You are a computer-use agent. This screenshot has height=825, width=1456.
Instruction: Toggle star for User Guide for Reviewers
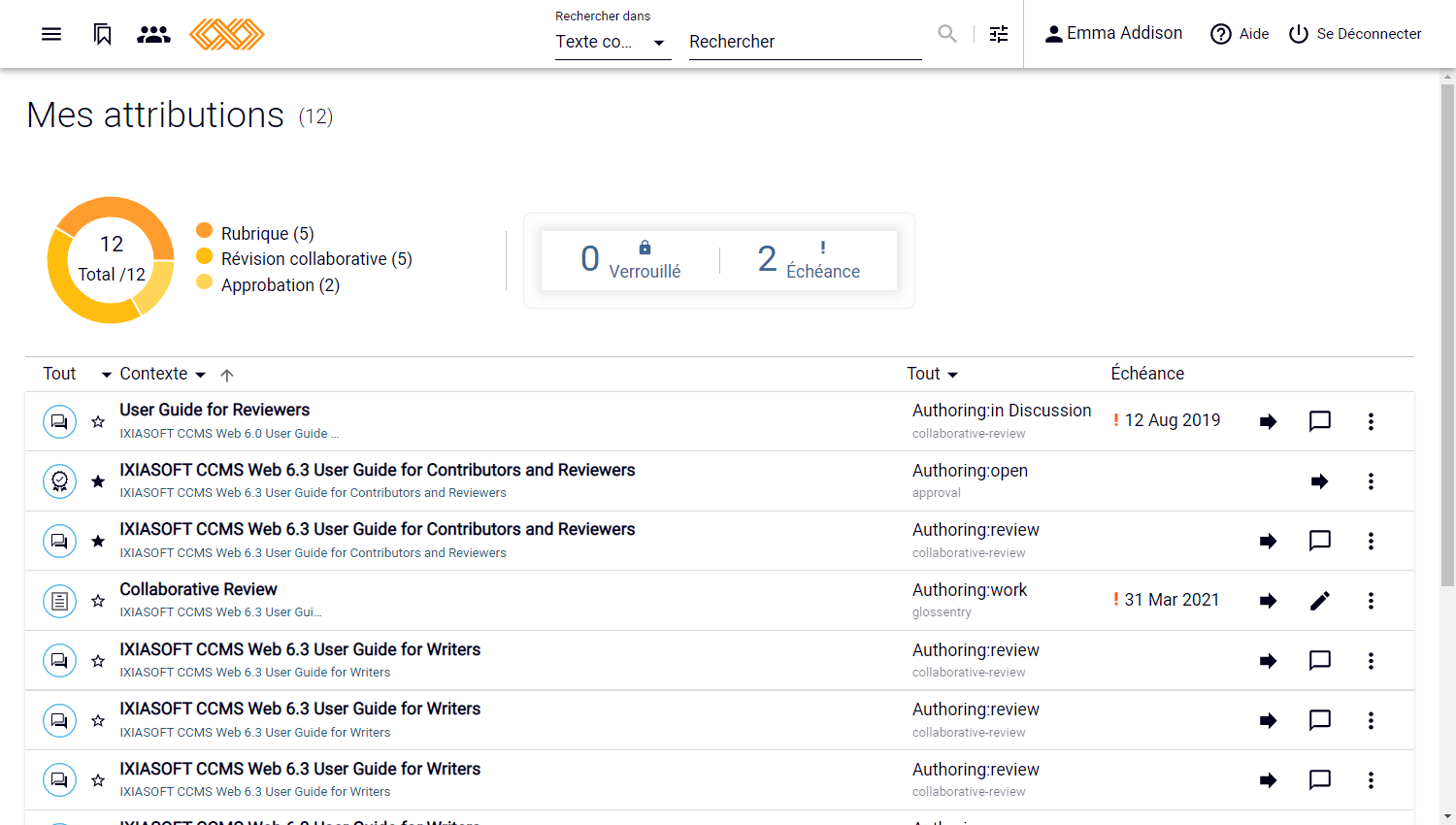(98, 421)
